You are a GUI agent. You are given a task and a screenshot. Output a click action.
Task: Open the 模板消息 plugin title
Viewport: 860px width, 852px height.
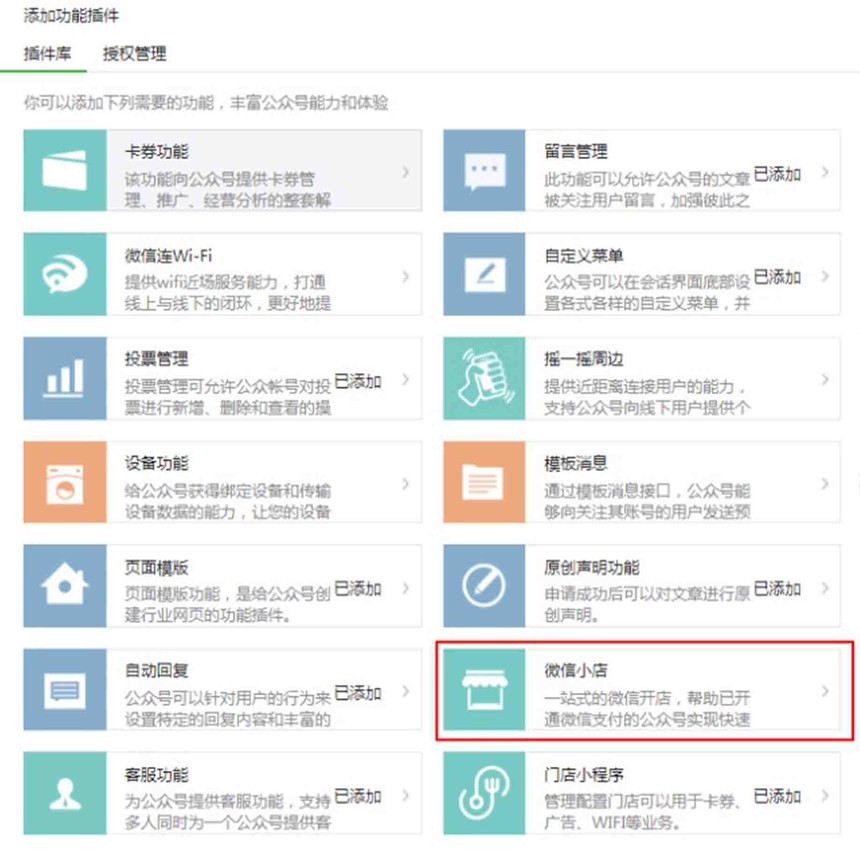click(576, 463)
